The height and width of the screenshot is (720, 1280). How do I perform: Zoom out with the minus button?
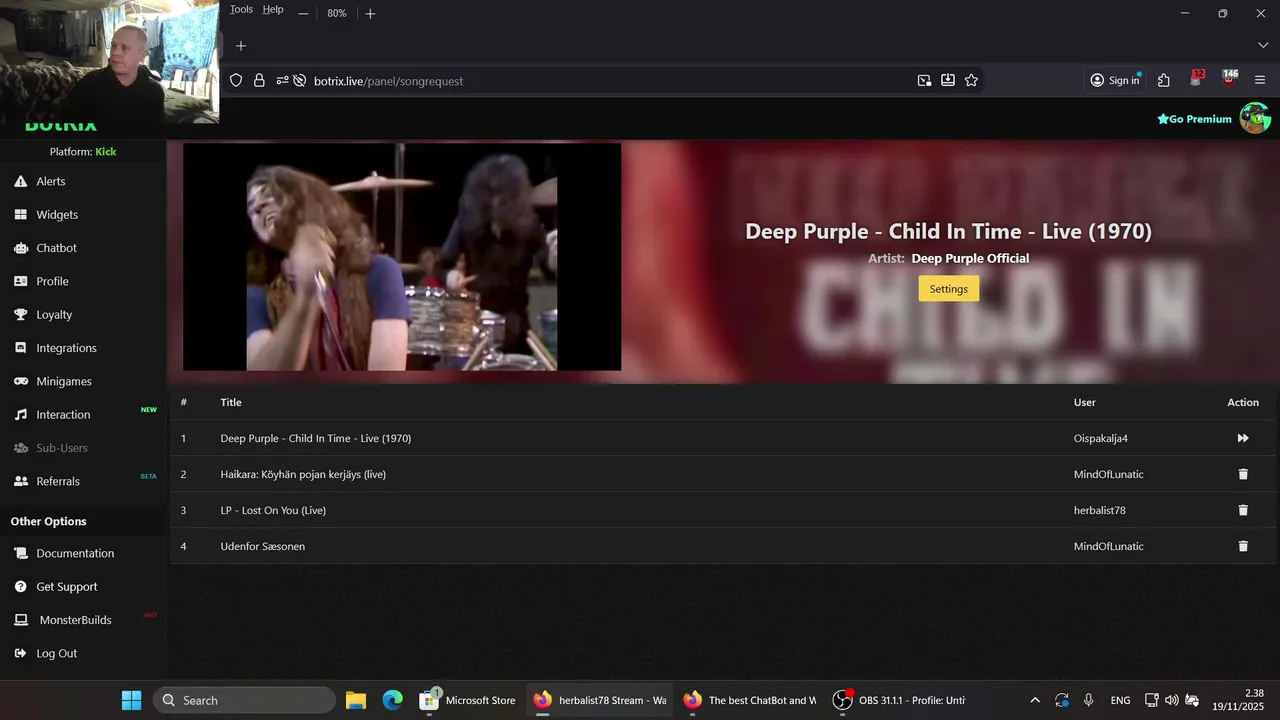tap(303, 14)
